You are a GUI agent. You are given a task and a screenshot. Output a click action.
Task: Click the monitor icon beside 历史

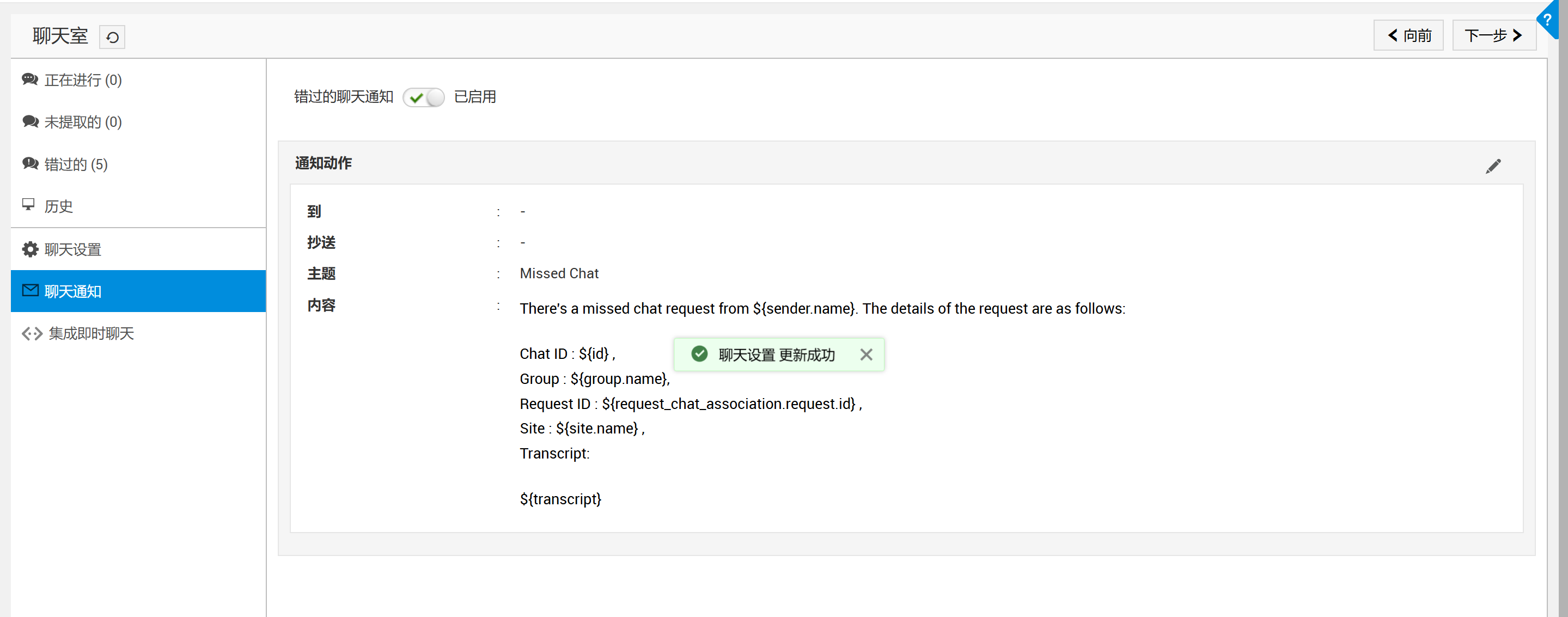[29, 204]
